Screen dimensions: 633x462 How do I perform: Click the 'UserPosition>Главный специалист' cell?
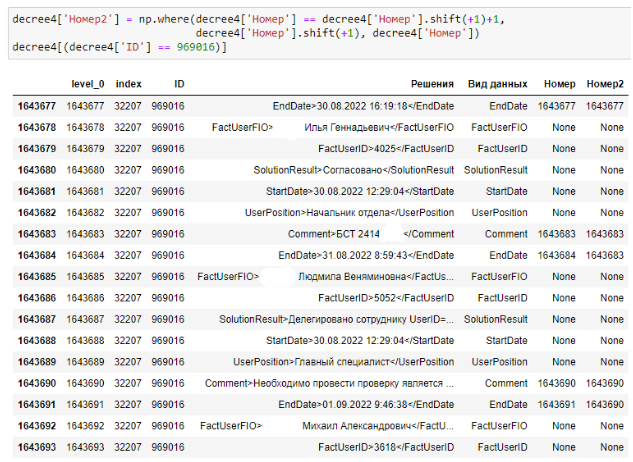pos(343,362)
